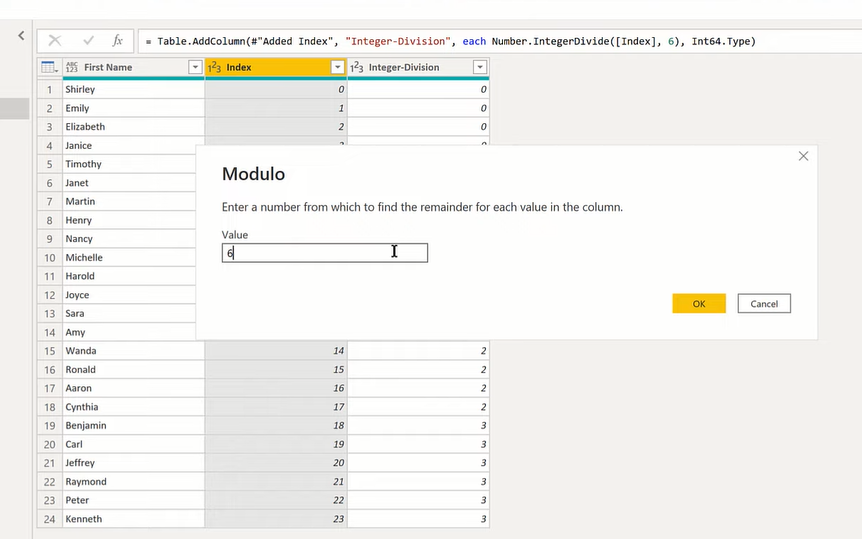
Task: Select Integer-Division cell in Wanda's row
Action: (x=418, y=351)
